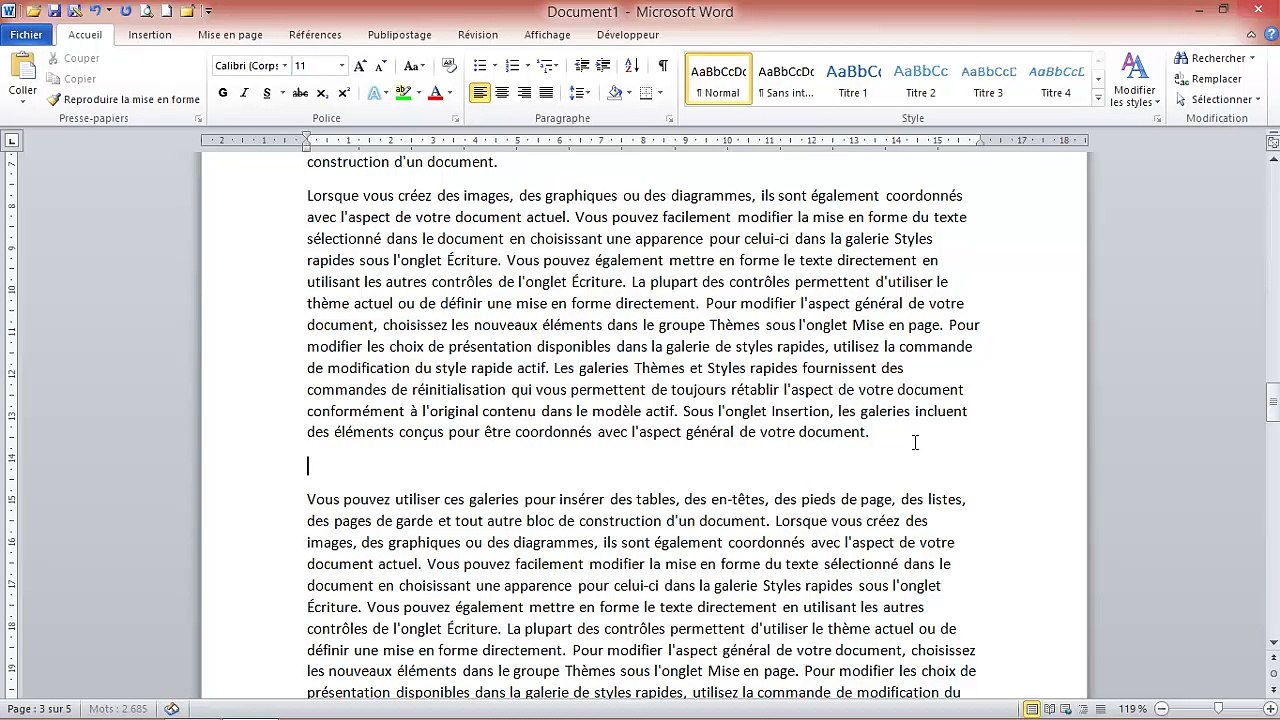Viewport: 1280px width, 720px height.
Task: Expand the borders dropdown arrow
Action: pos(660,93)
